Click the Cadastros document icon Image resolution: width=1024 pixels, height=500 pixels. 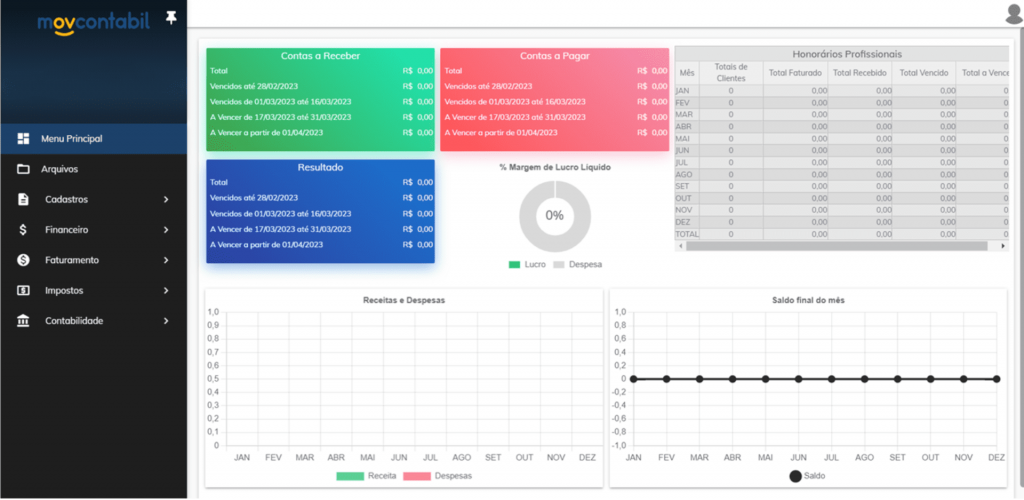(23, 199)
